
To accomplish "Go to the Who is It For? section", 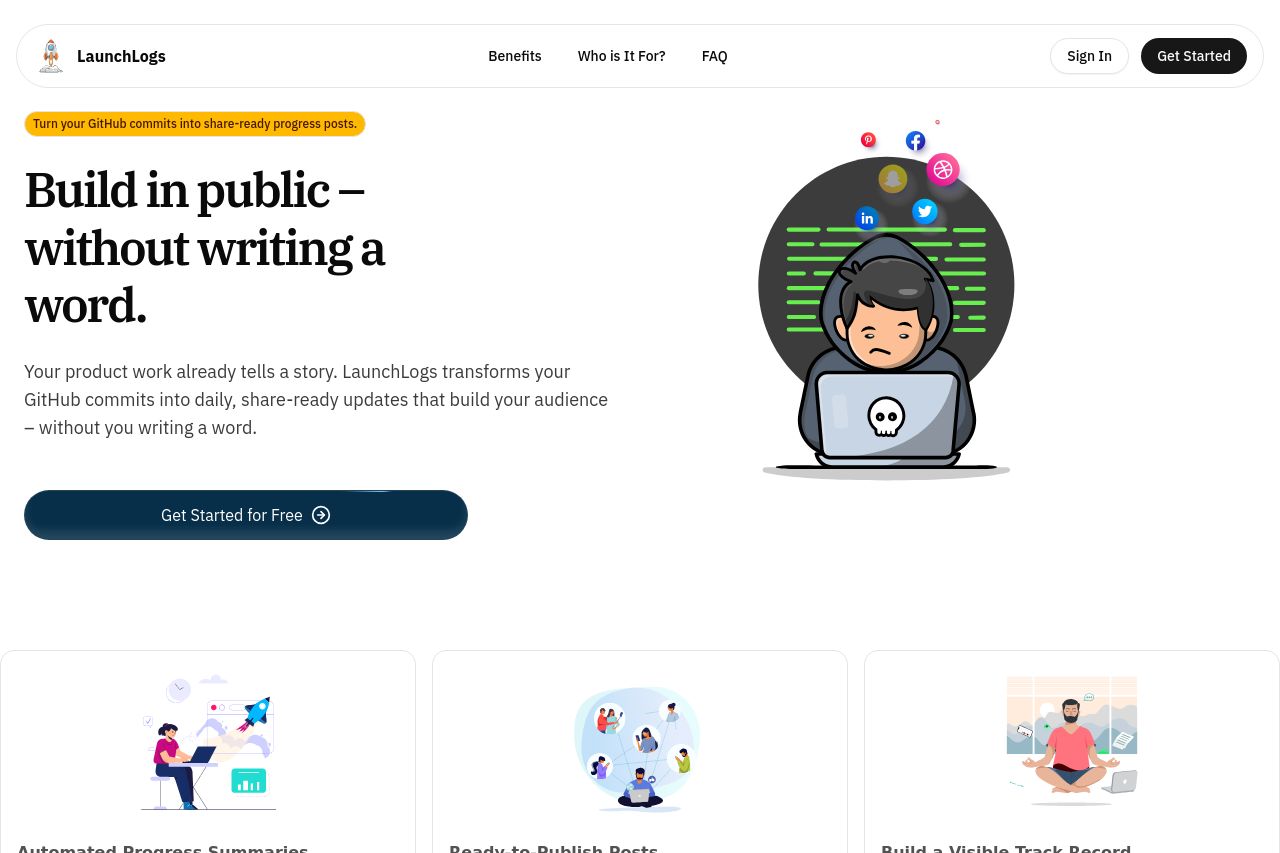I will click(621, 56).
